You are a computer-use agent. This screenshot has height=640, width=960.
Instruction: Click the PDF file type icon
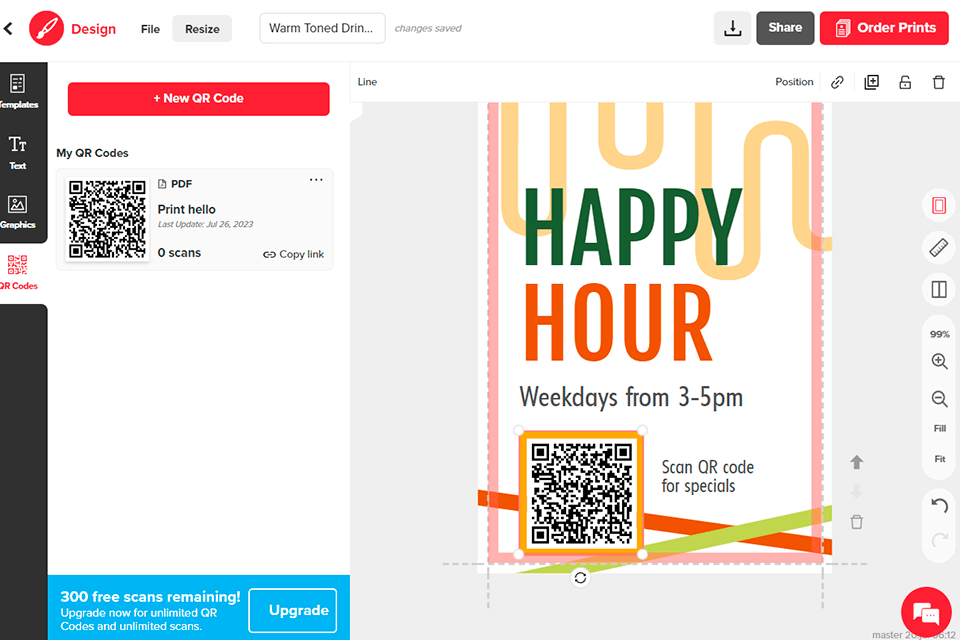pos(162,184)
